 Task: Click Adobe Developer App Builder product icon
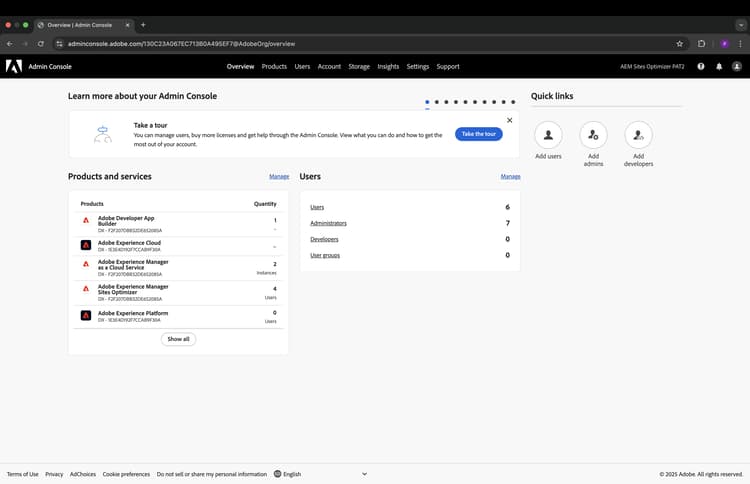[x=86, y=220]
